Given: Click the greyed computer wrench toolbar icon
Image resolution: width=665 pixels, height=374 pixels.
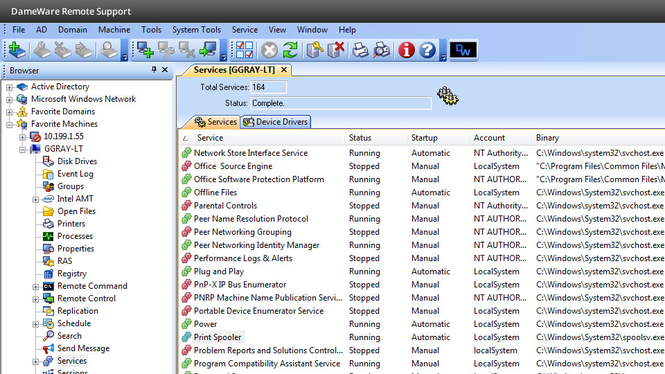Looking at the screenshot, I should point(166,50).
